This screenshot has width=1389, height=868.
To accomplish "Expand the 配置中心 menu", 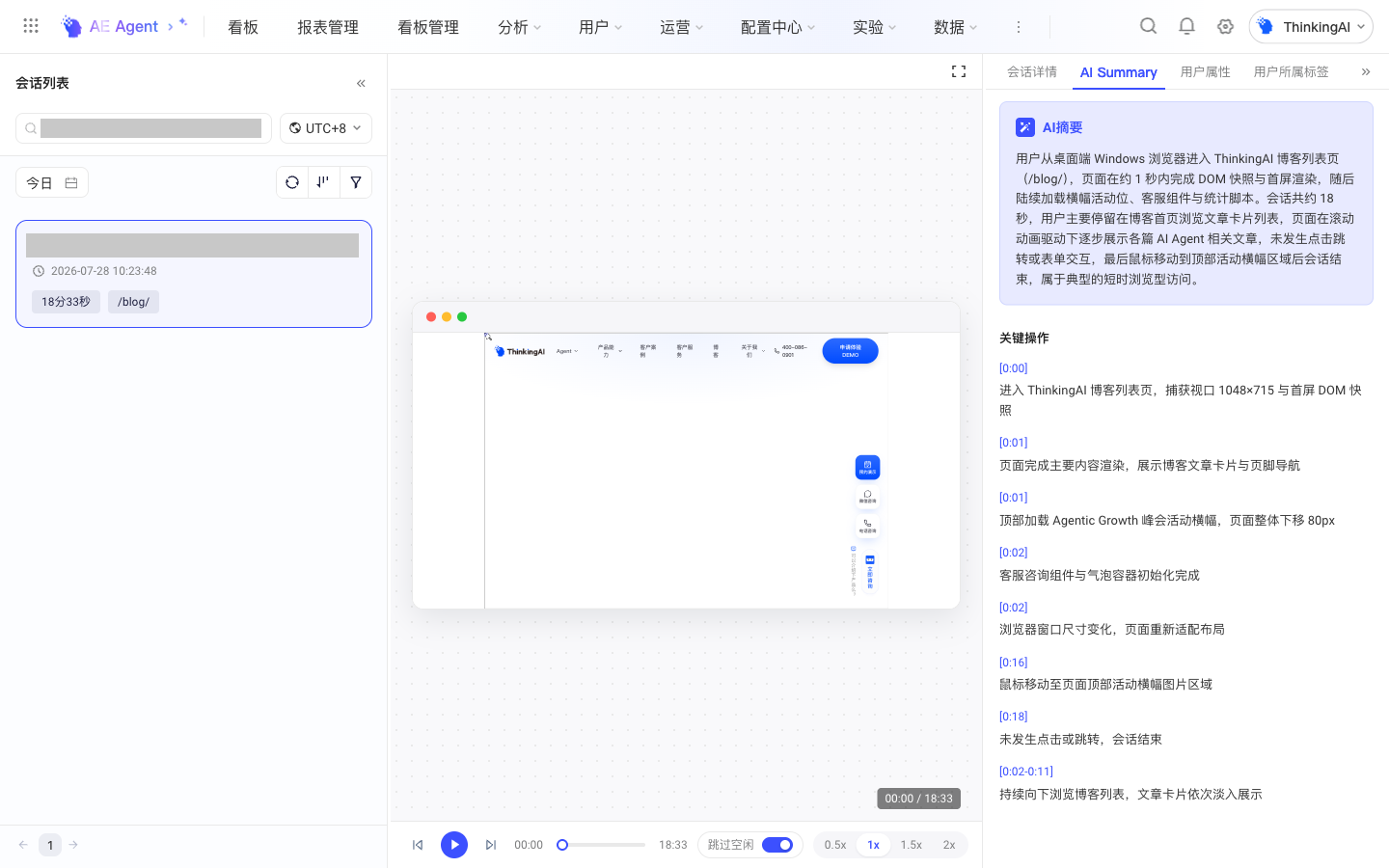I will click(778, 27).
